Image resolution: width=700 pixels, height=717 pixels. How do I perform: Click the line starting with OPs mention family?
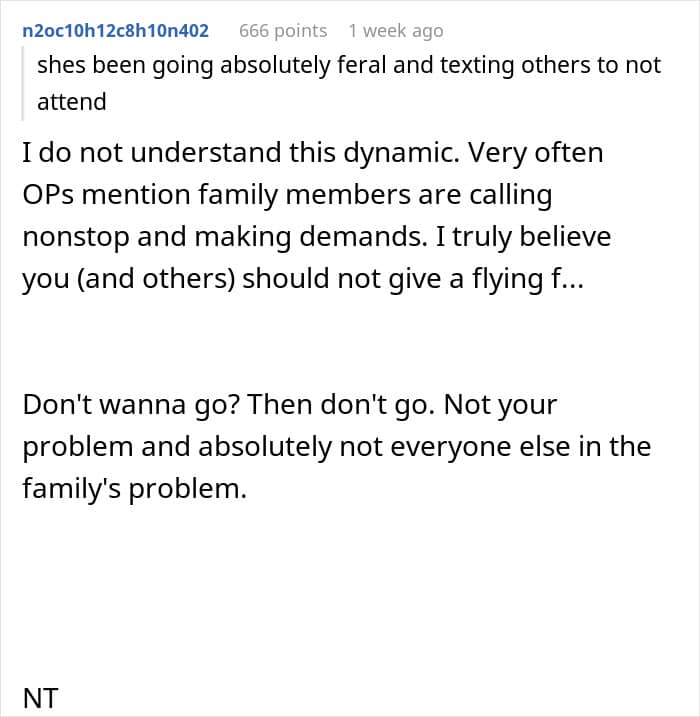coord(287,195)
